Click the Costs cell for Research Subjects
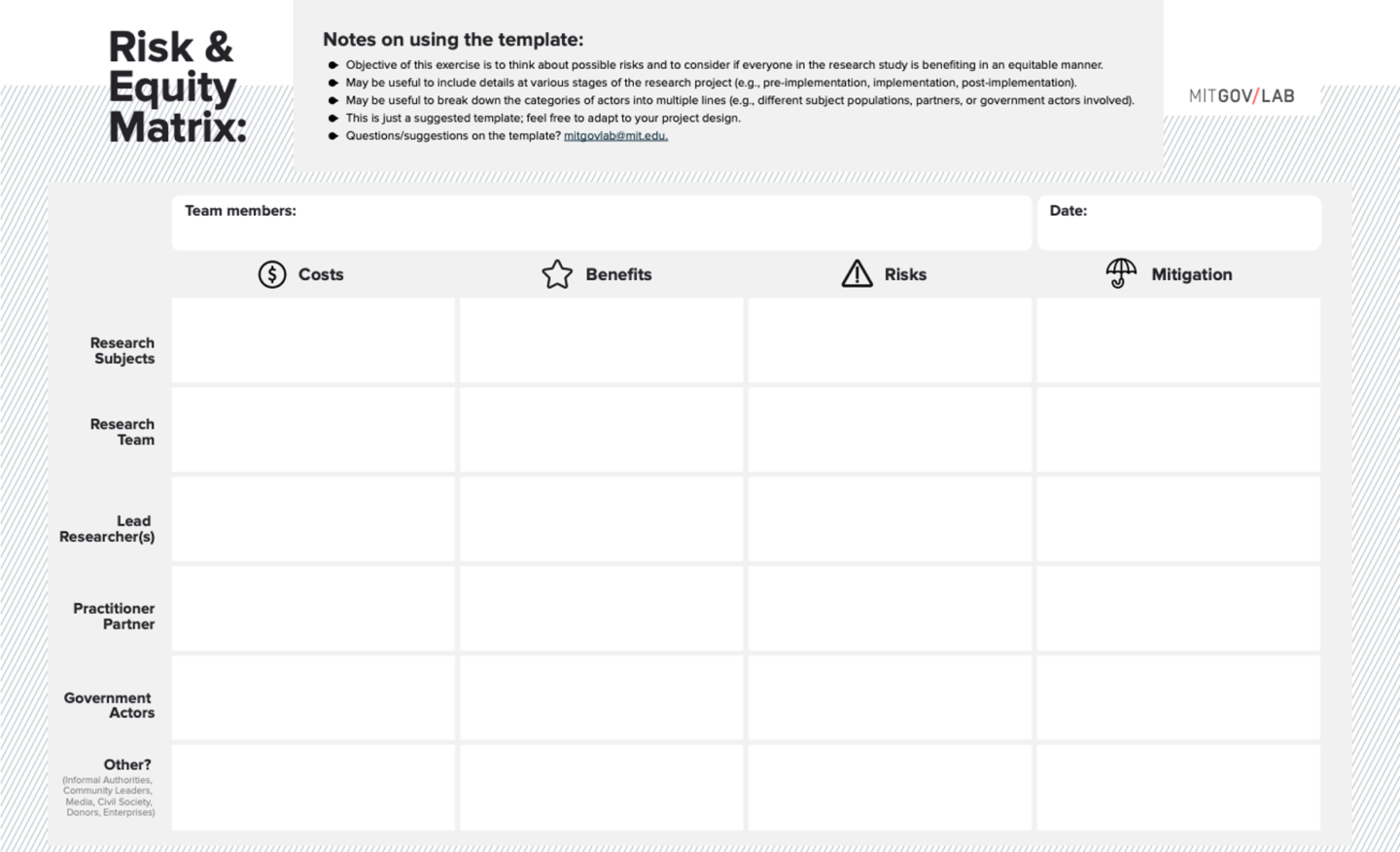1400x852 pixels. click(x=313, y=340)
